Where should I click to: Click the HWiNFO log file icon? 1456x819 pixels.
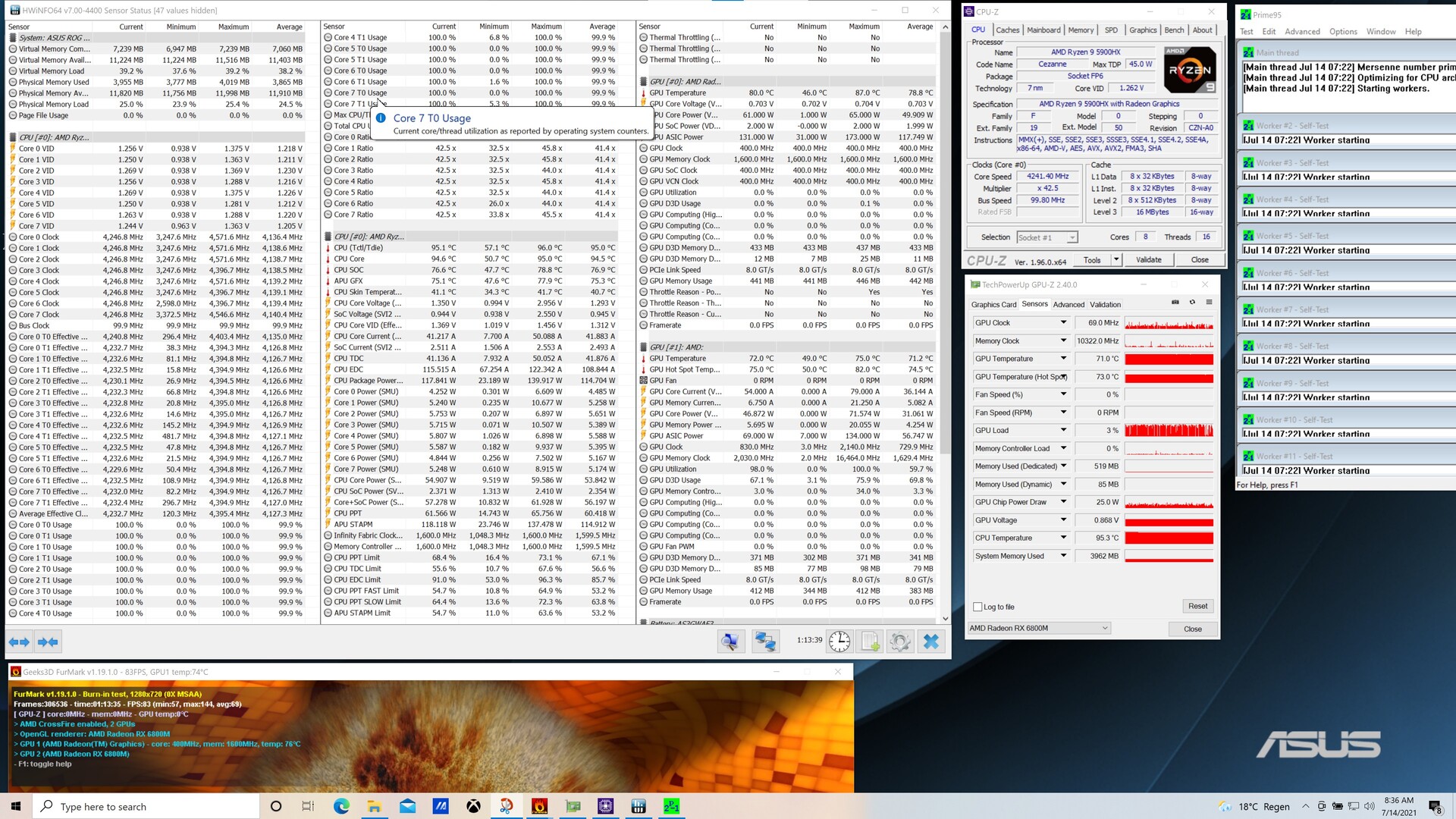click(x=870, y=642)
